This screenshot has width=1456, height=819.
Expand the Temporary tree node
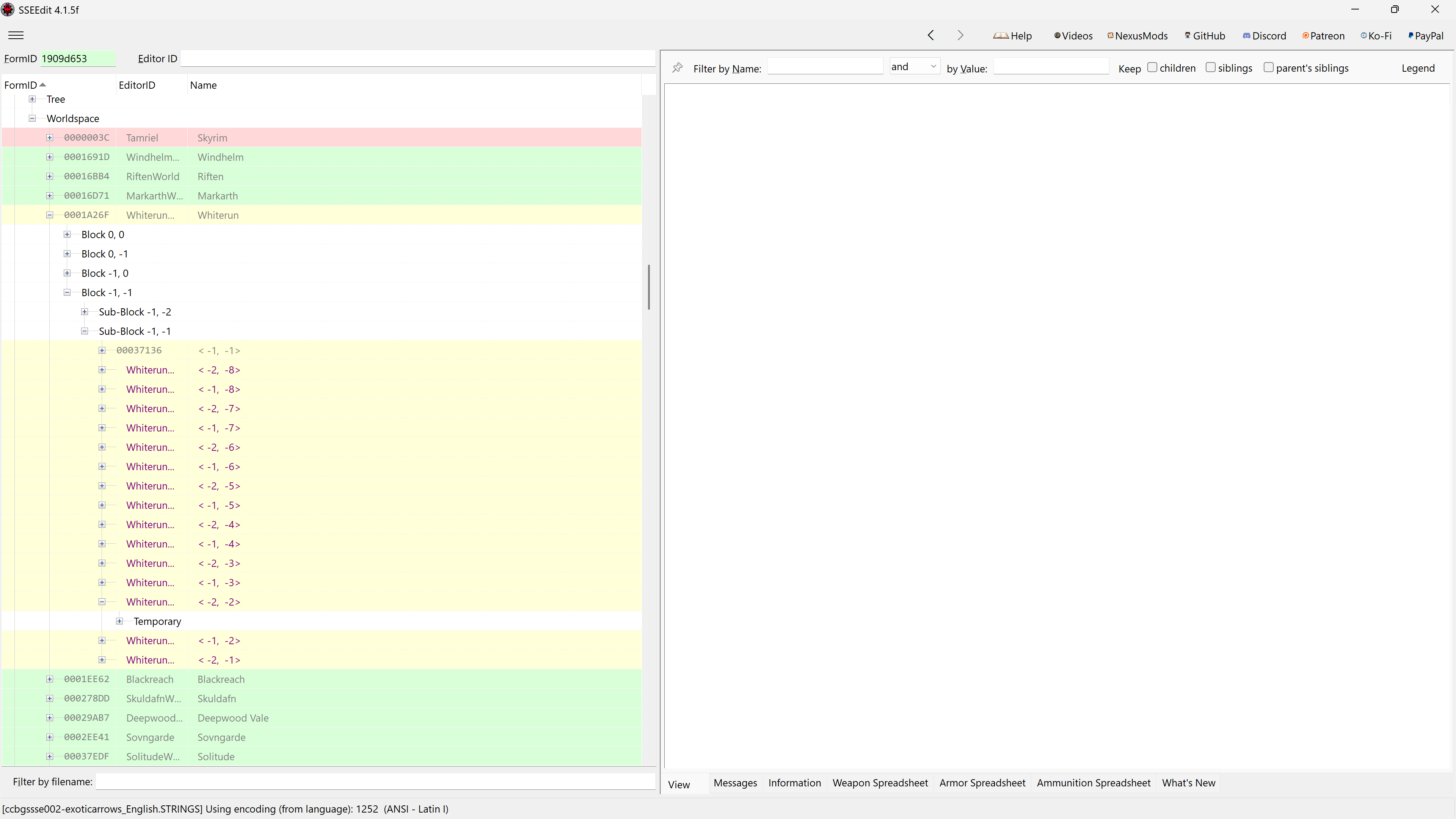tap(119, 621)
